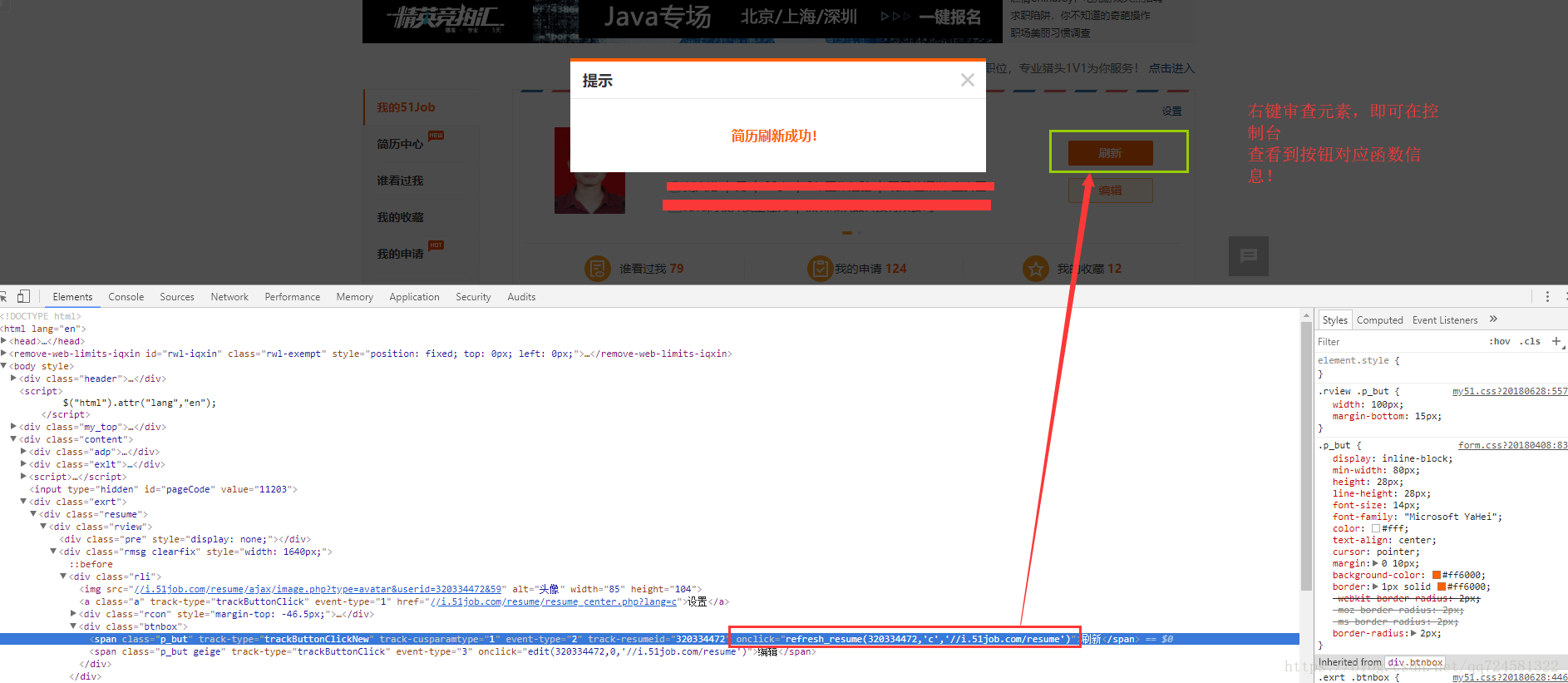Open the Performance tab
The width and height of the screenshot is (1568, 683).
tap(293, 297)
